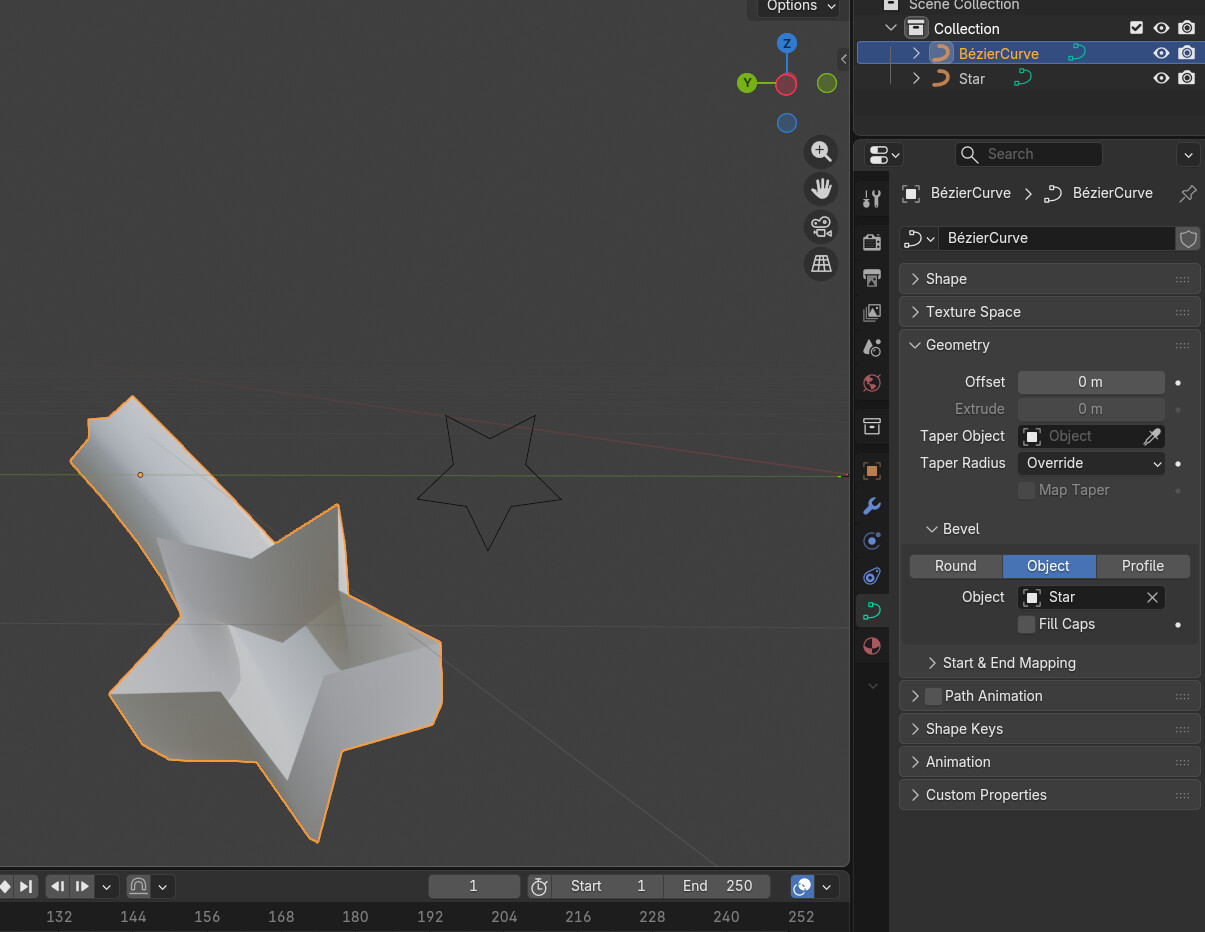This screenshot has width=1205, height=932.
Task: Switch perspective/orthographic grid icon
Action: coord(821,263)
